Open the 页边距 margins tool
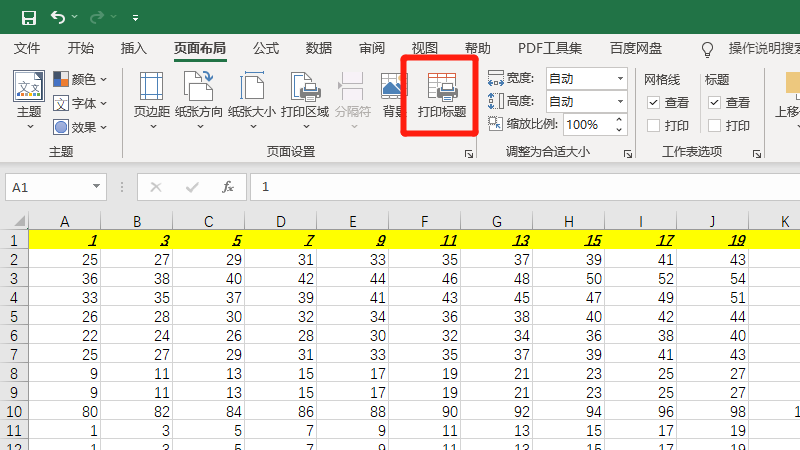Viewport: 800px width, 450px height. (x=152, y=95)
